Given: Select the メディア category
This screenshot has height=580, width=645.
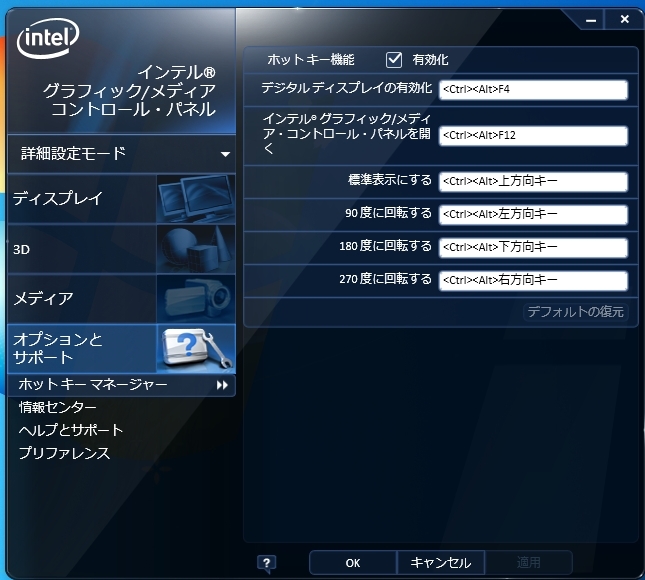Looking at the screenshot, I should tap(121, 299).
